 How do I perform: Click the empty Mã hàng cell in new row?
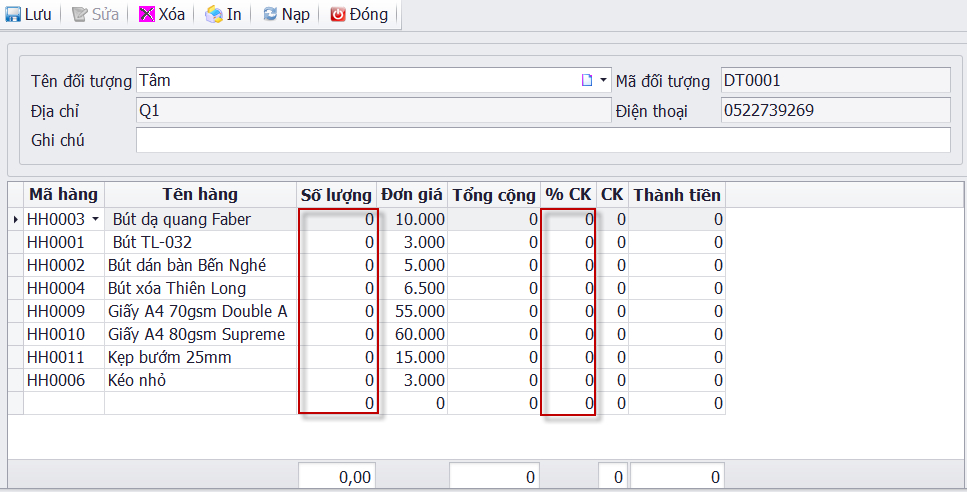coord(64,403)
